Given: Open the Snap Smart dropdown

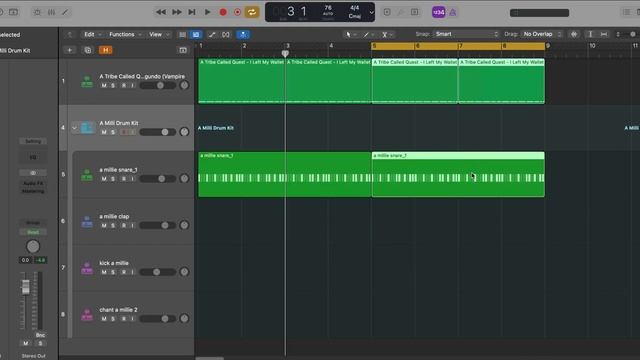Looking at the screenshot, I should (466, 34).
